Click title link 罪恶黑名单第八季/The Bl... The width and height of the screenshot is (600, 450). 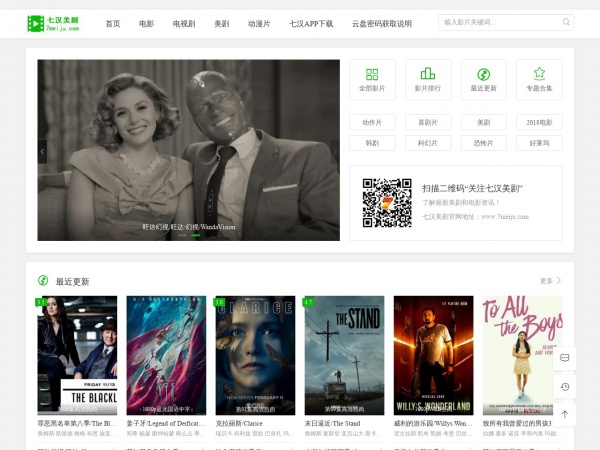pyautogui.click(x=77, y=424)
